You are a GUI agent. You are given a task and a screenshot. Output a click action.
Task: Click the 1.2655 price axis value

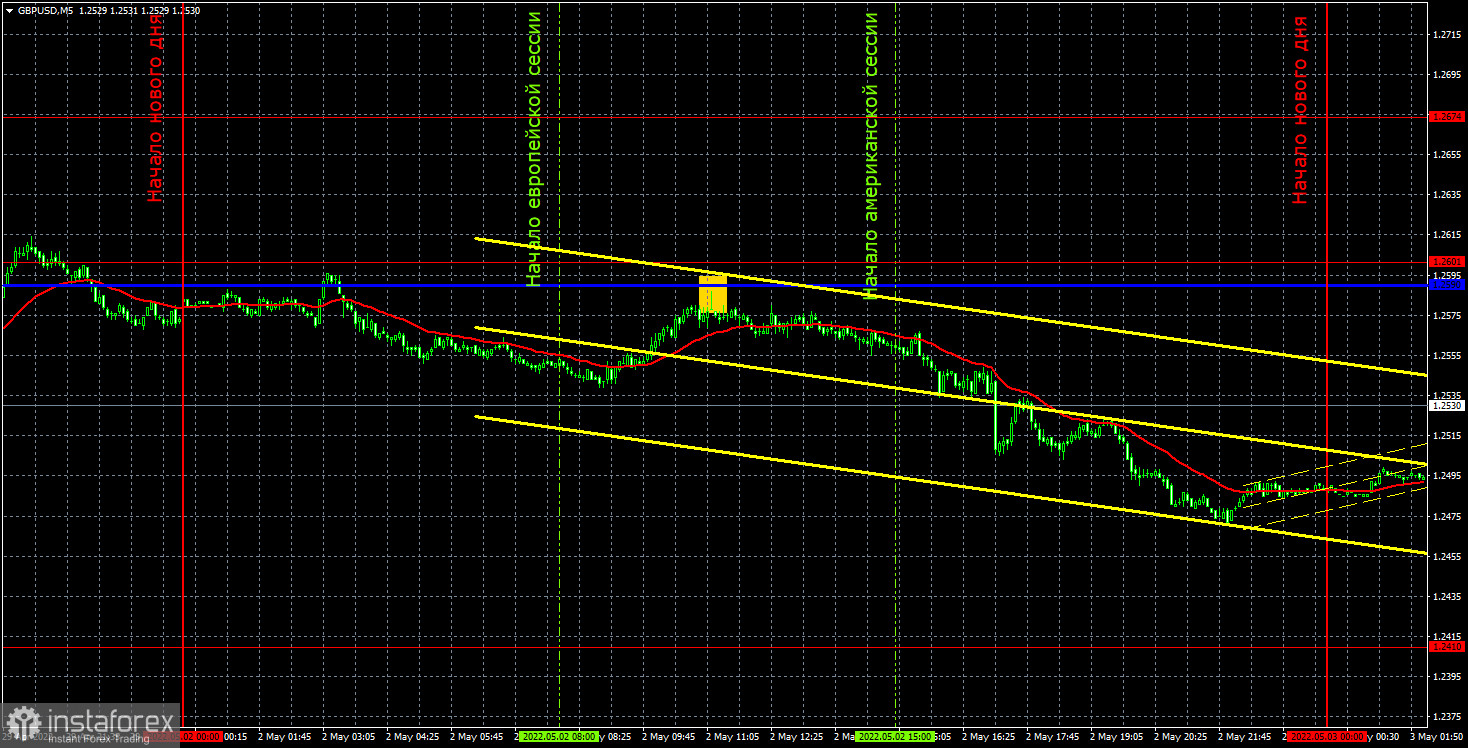point(1447,155)
